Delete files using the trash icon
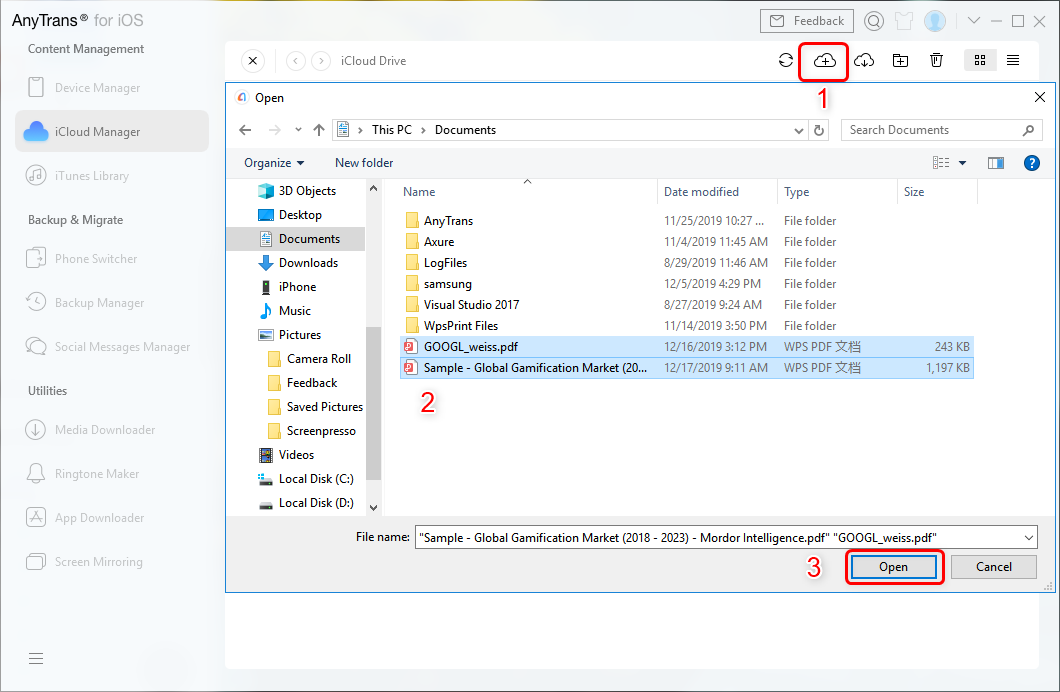The image size is (1060, 692). pyautogui.click(x=936, y=60)
